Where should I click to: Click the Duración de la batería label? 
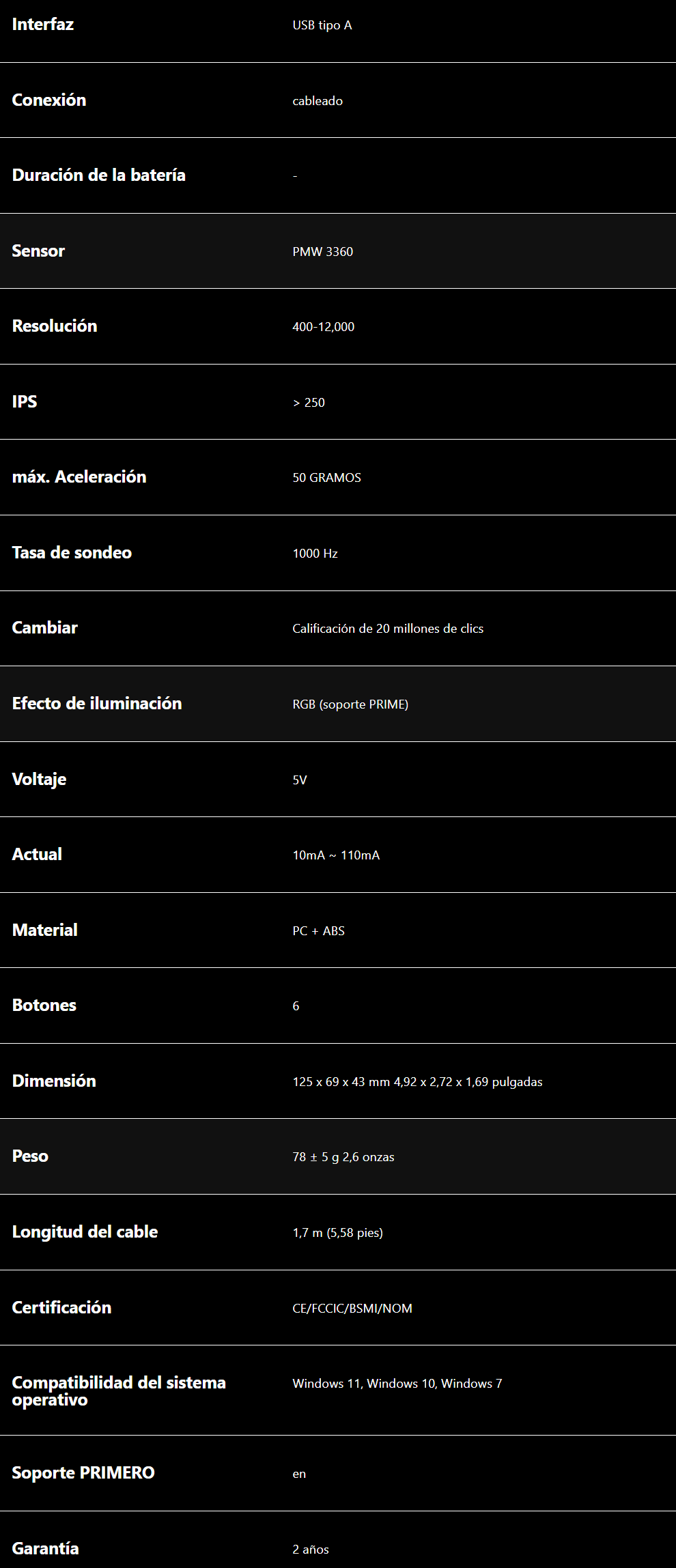pos(99,175)
